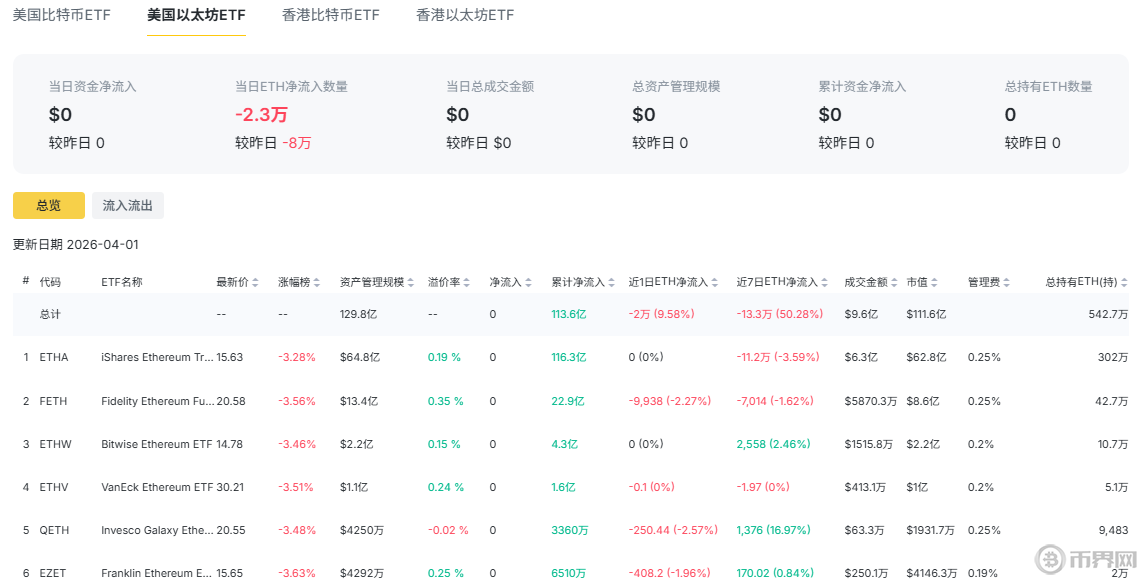Open Franklin Ethereum E... fund name
Image resolution: width=1148 pixels, height=587 pixels.
[157, 574]
